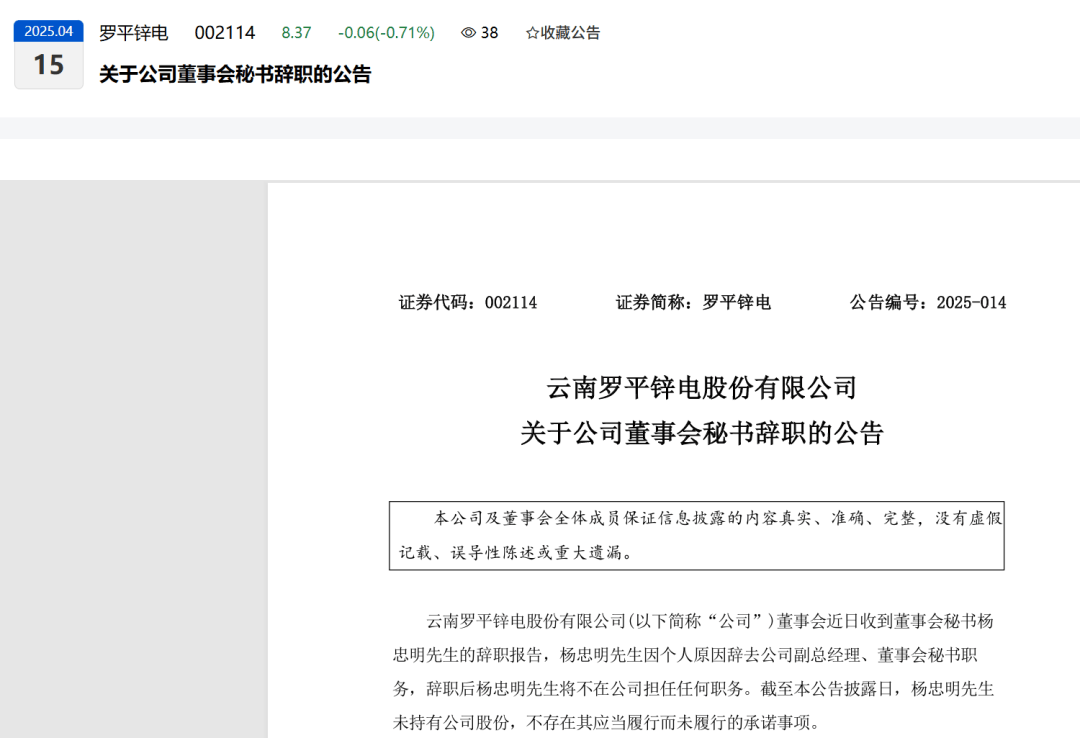Click the star icon to favorite announcement
The image size is (1080, 738).
coord(532,33)
